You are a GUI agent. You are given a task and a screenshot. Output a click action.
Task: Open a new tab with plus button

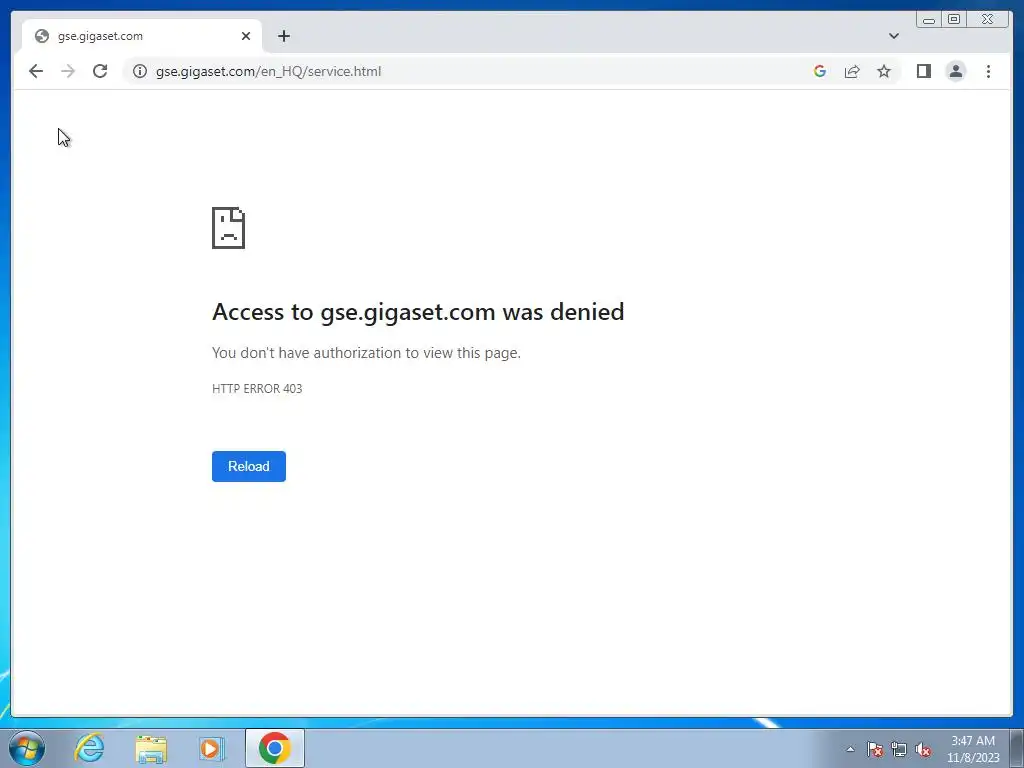(283, 36)
